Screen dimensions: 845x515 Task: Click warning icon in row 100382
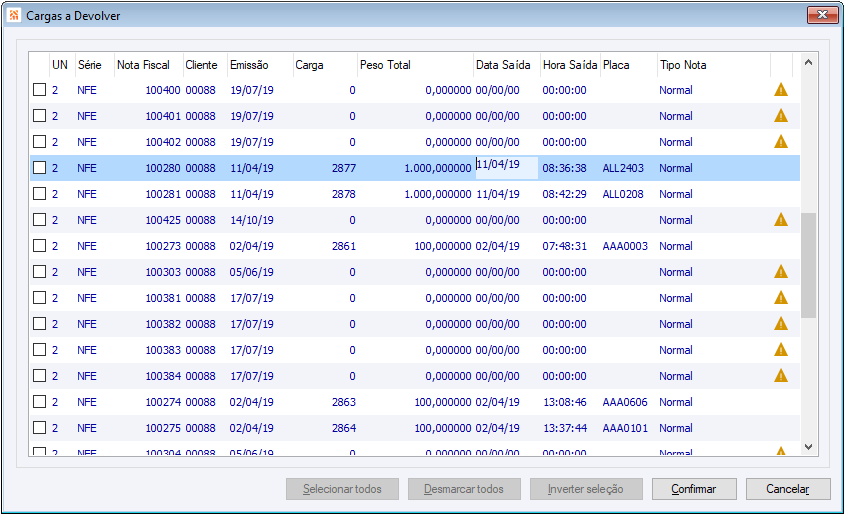pos(781,323)
